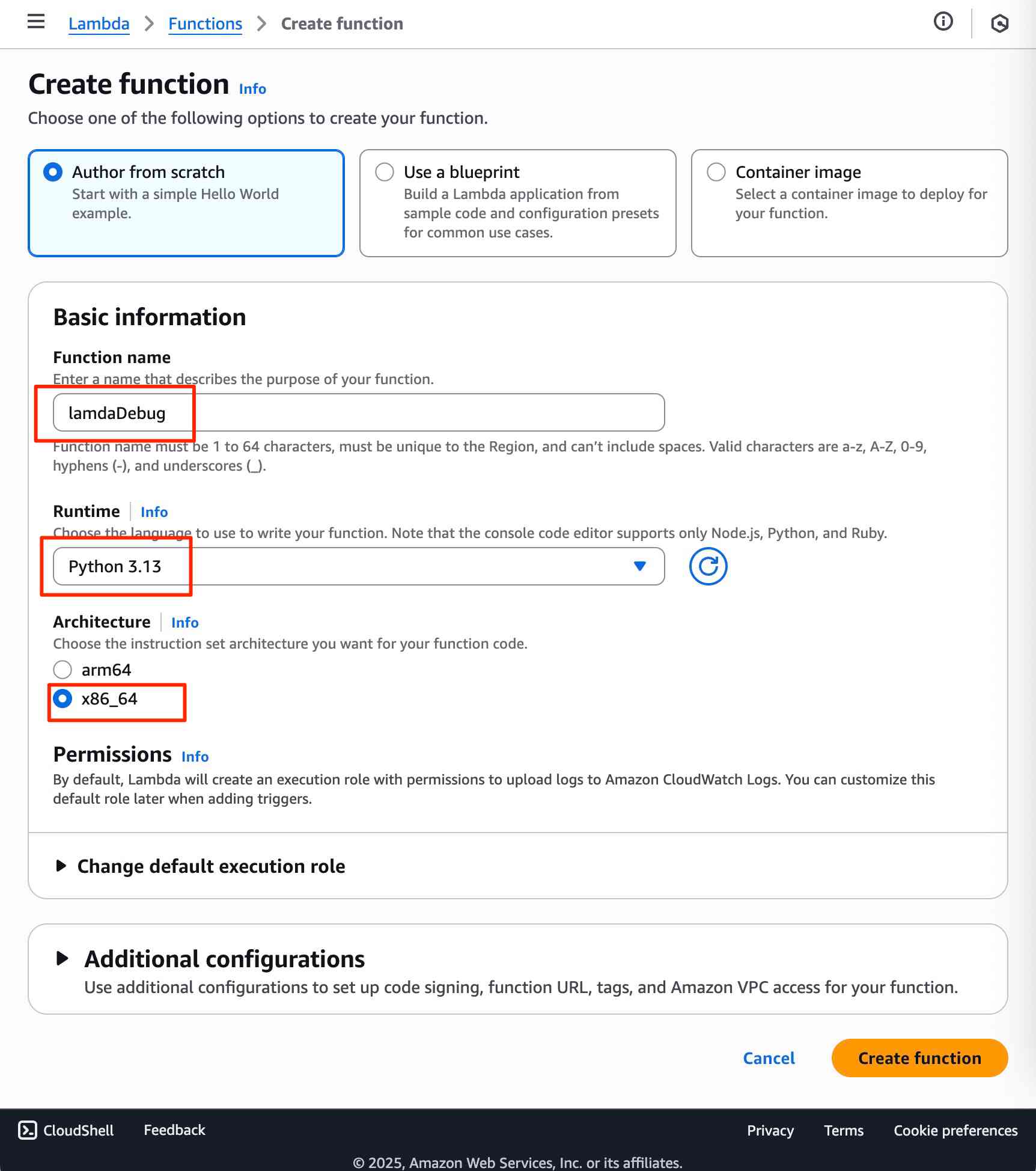Click the Function name input field
The width and height of the screenshot is (1036, 1171).
(x=358, y=413)
